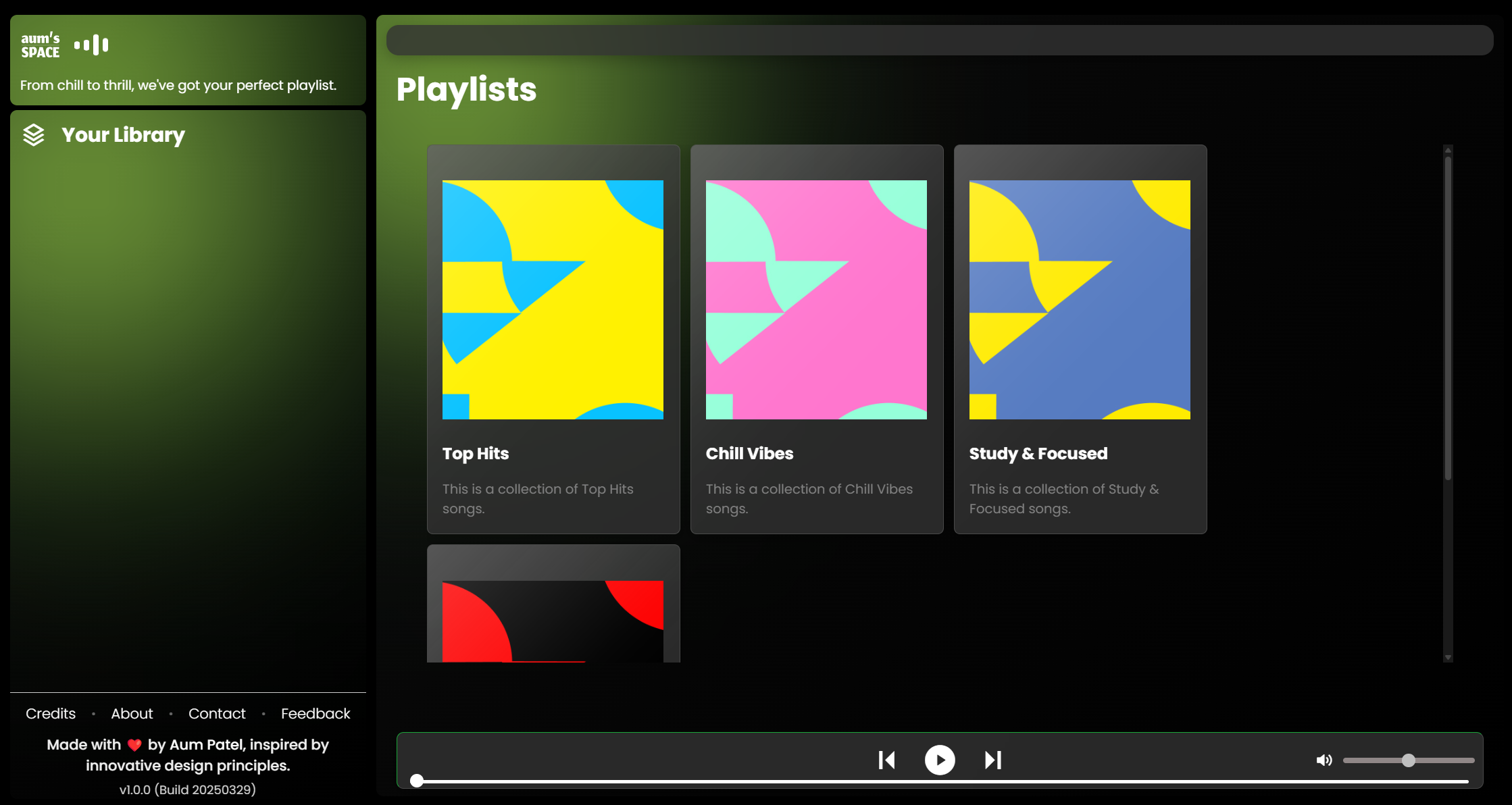
Task: Click the 'From chill to thrill' tagline
Action: coord(178,85)
